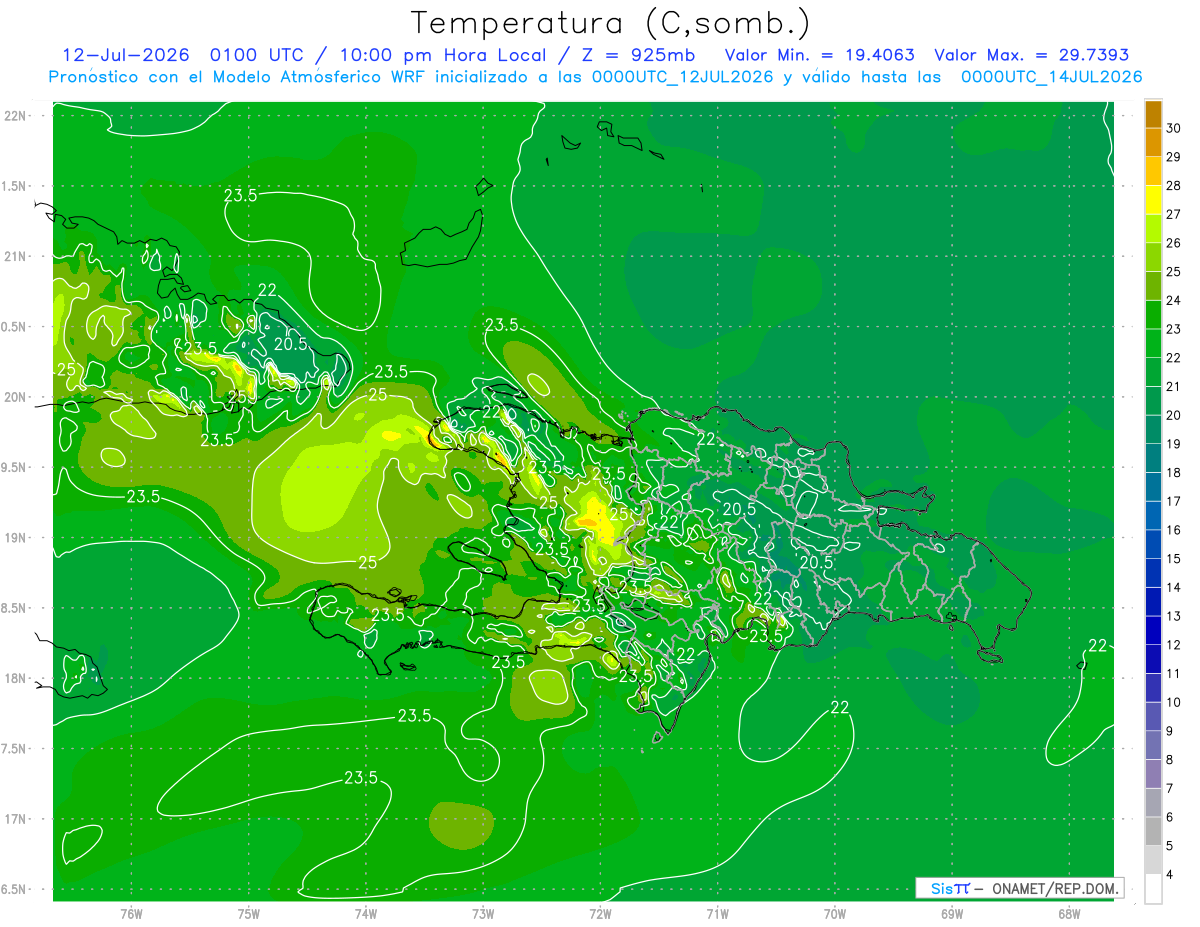Pick the legend swatch between 25 and 26
This screenshot has width=1200, height=927.
coord(1154,257)
